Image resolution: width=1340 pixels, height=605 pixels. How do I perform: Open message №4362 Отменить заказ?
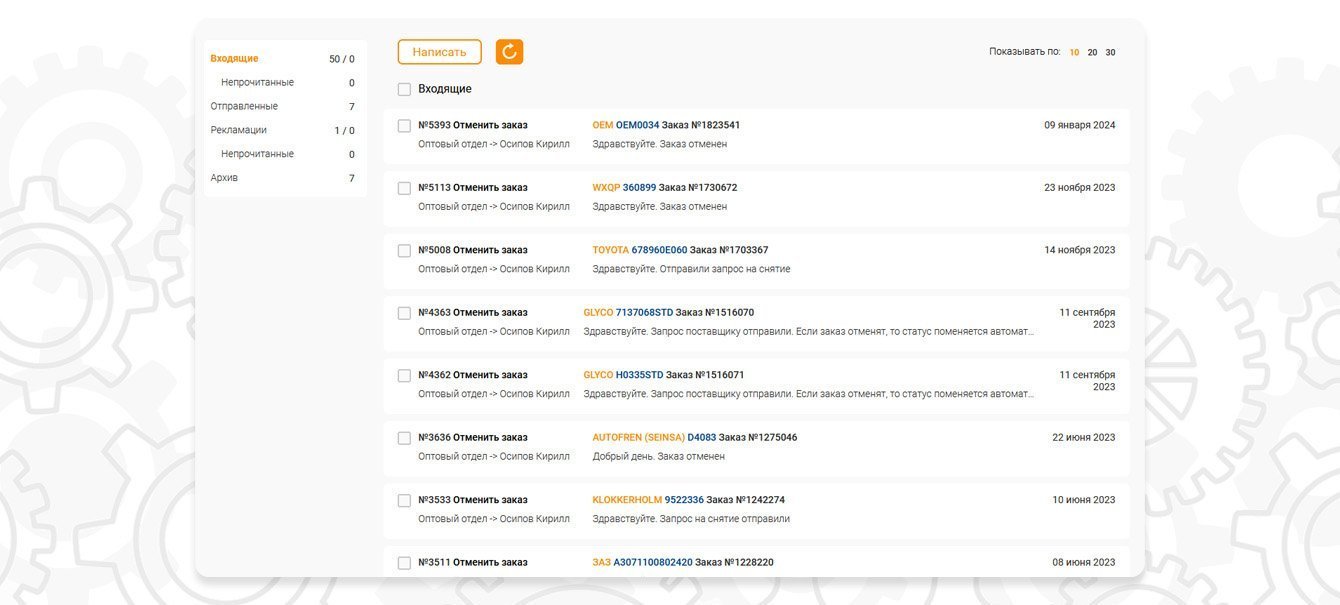tap(473, 375)
